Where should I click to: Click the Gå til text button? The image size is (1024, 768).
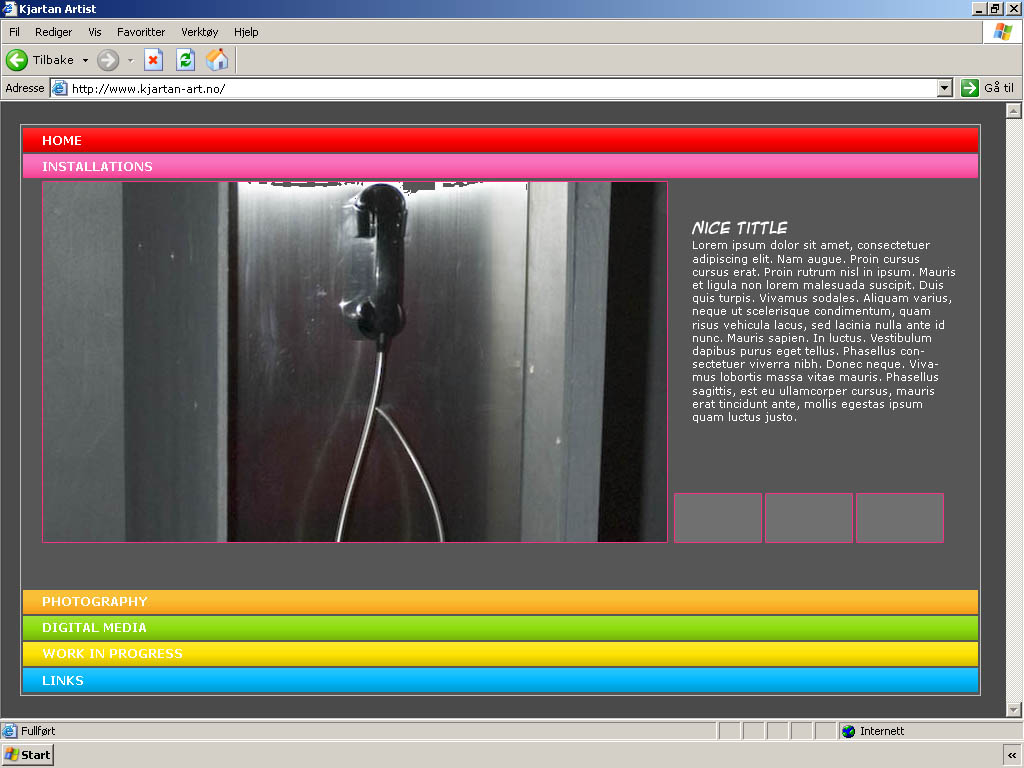coord(999,88)
